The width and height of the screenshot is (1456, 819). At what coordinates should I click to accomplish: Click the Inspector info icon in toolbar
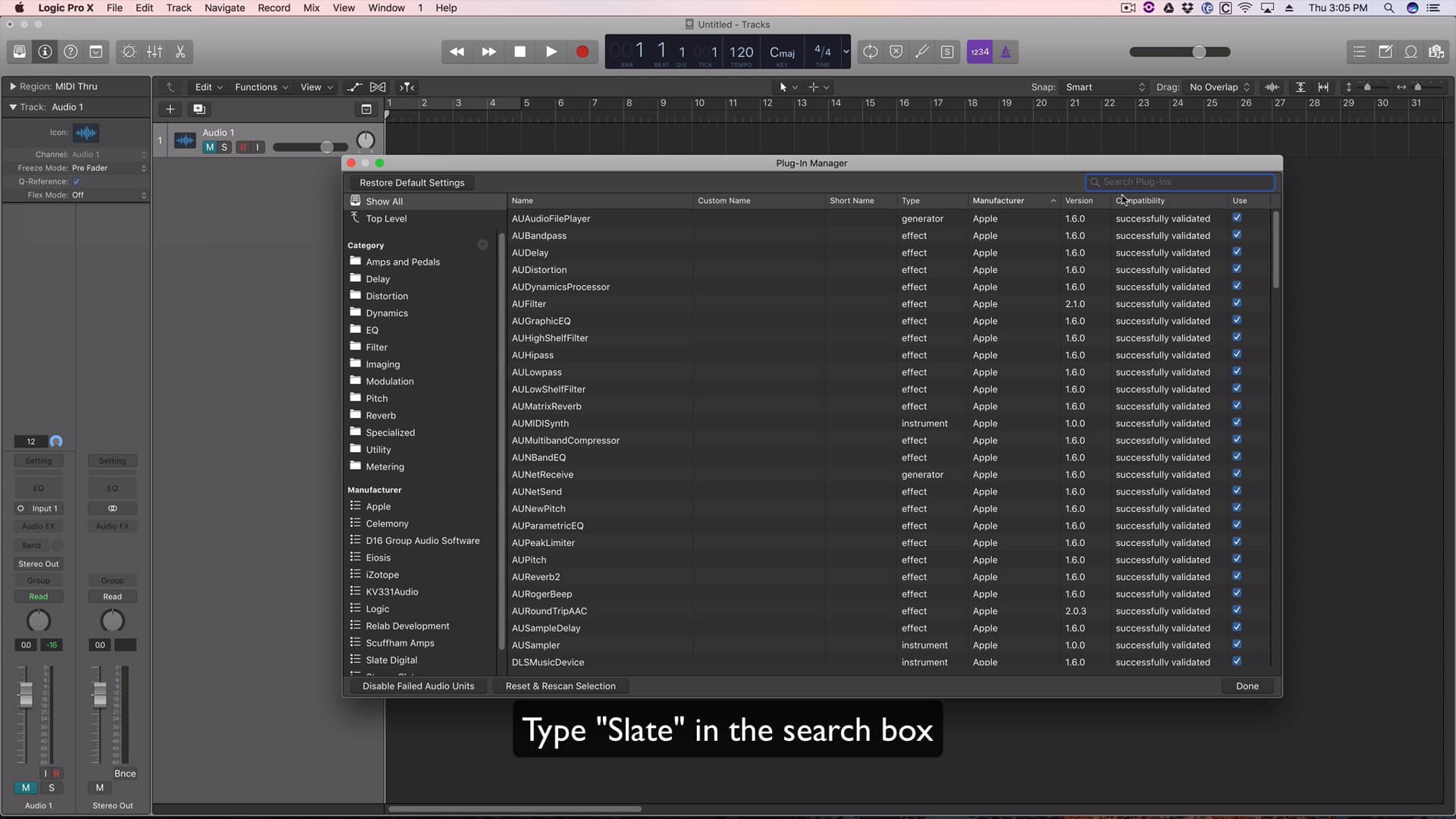tap(45, 52)
